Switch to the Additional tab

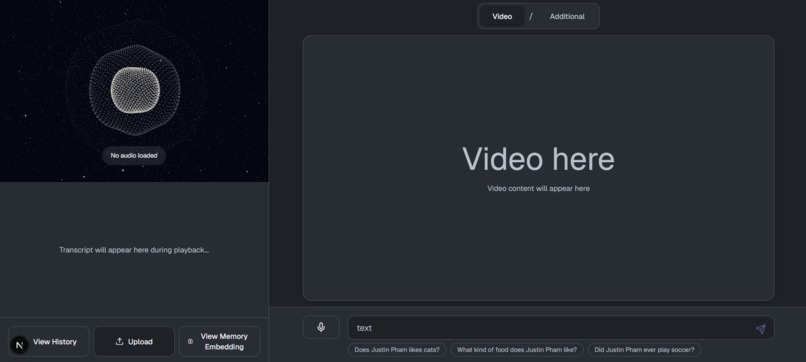pyautogui.click(x=567, y=16)
